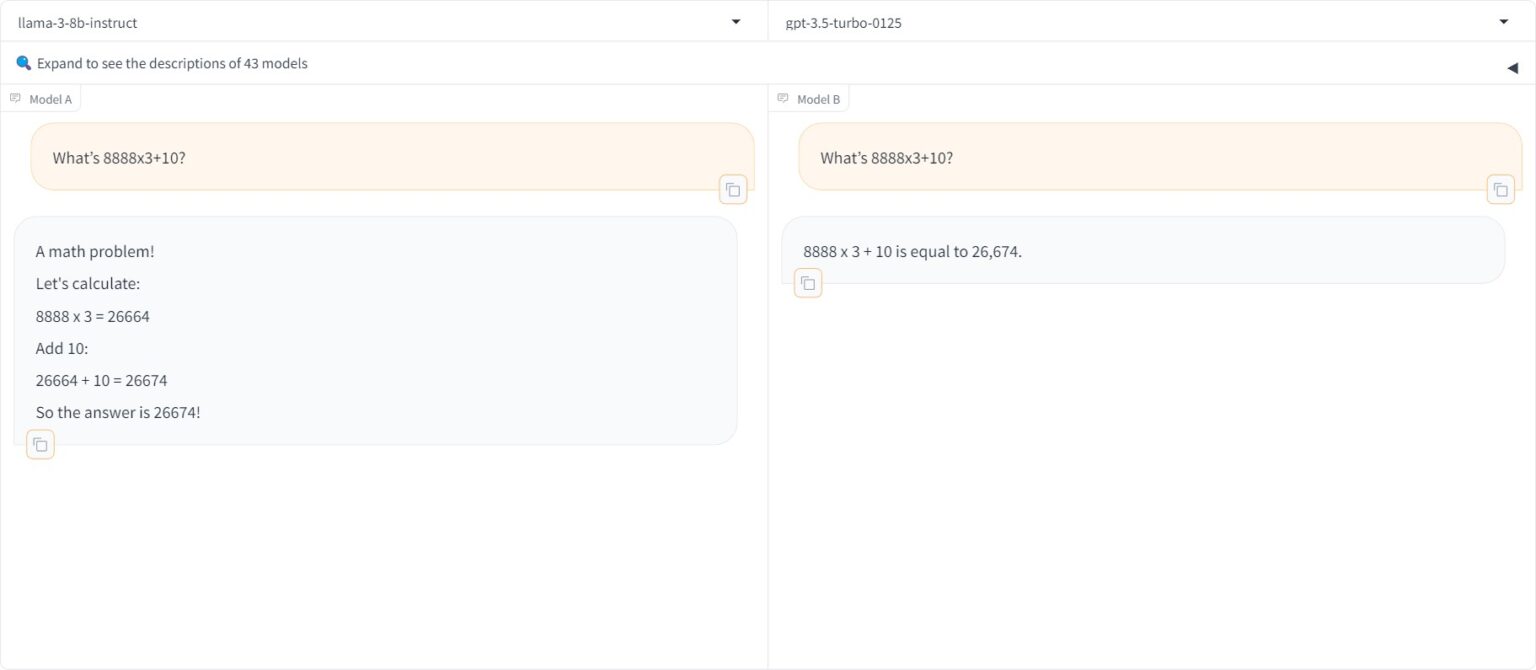This screenshot has width=1536, height=670.
Task: Copy Model A's user prompt message
Action: tap(733, 189)
